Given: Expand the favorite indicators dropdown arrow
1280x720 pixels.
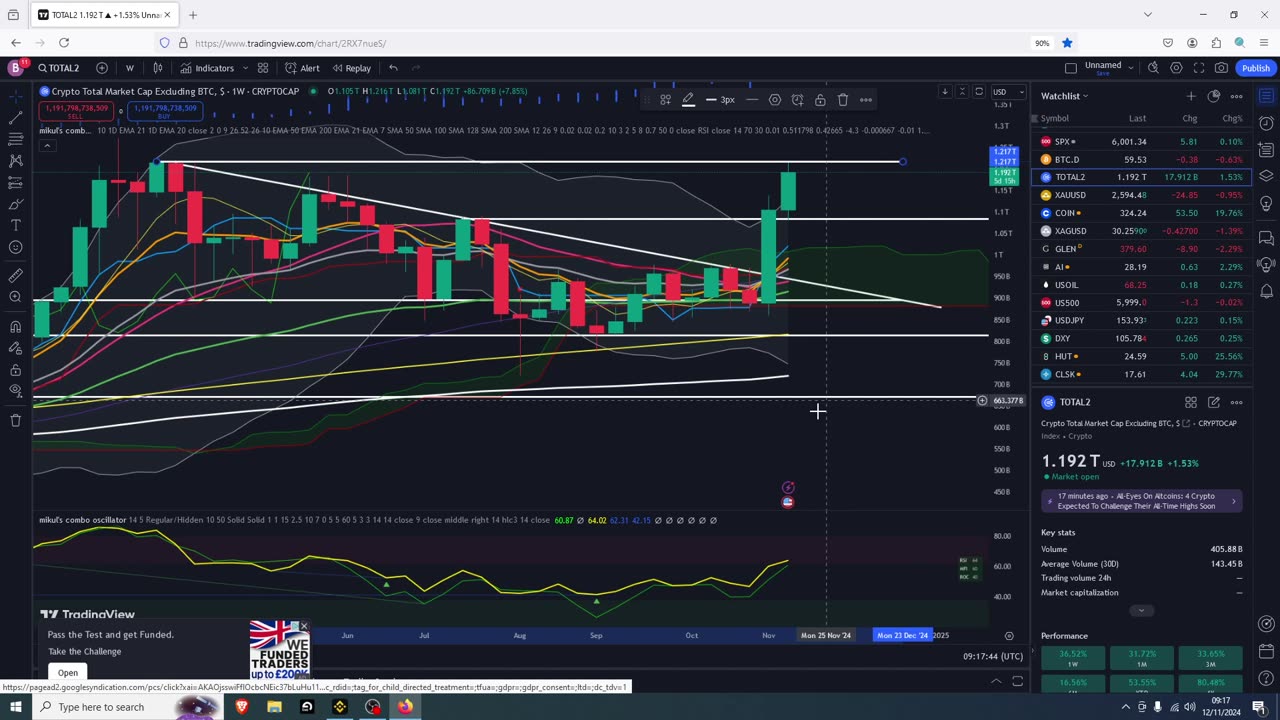Looking at the screenshot, I should point(245,68).
